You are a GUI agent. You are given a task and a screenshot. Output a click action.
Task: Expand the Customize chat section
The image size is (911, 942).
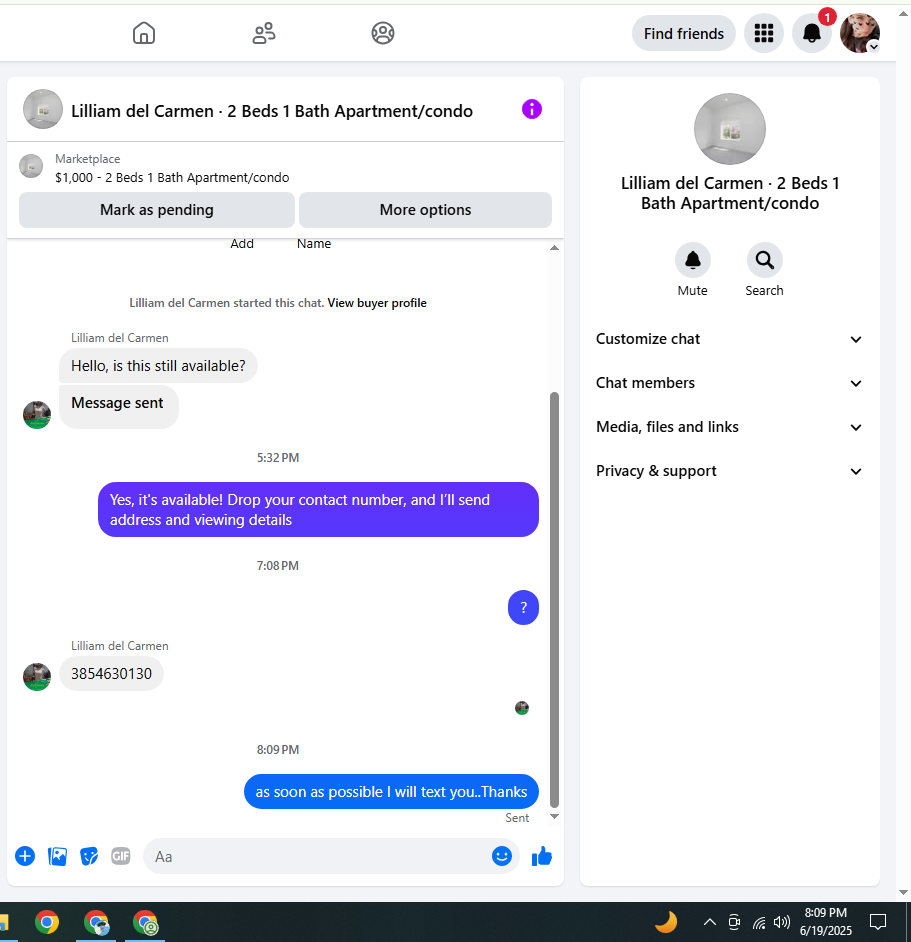729,339
